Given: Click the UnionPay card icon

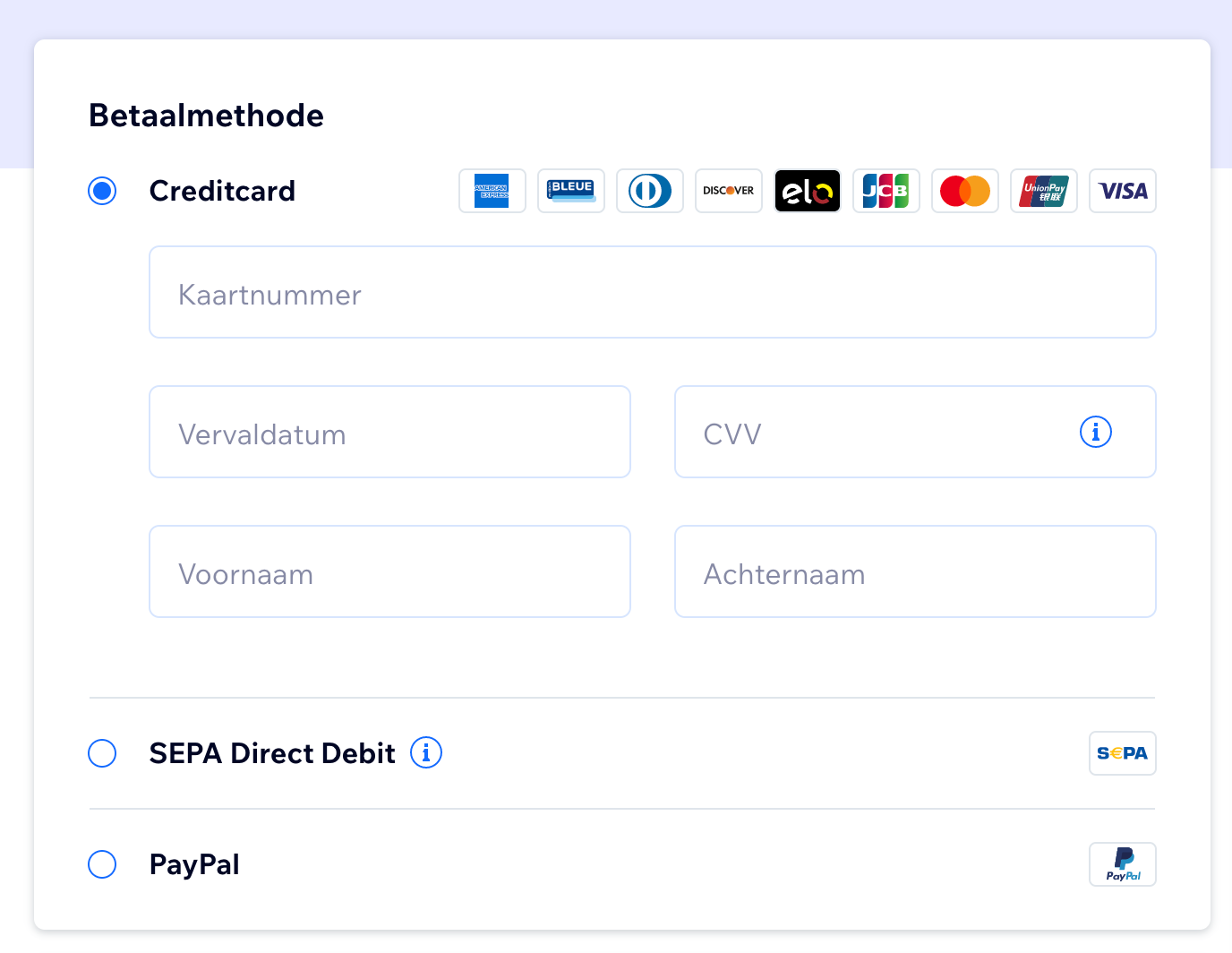Looking at the screenshot, I should tap(1043, 191).
